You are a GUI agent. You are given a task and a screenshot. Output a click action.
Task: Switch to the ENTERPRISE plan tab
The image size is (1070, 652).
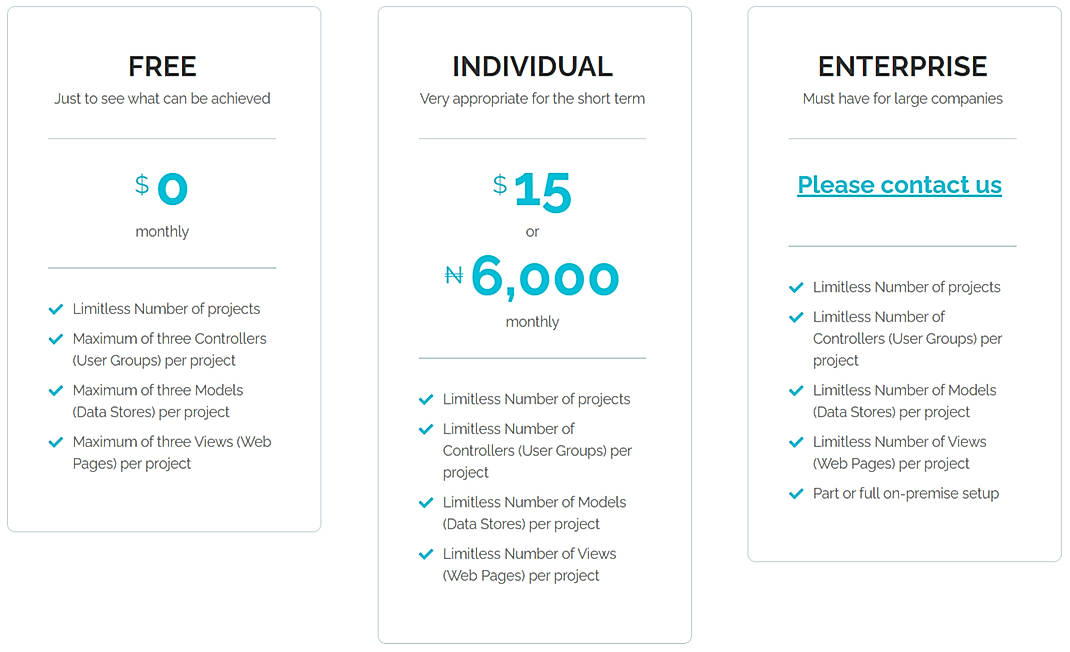pos(902,66)
